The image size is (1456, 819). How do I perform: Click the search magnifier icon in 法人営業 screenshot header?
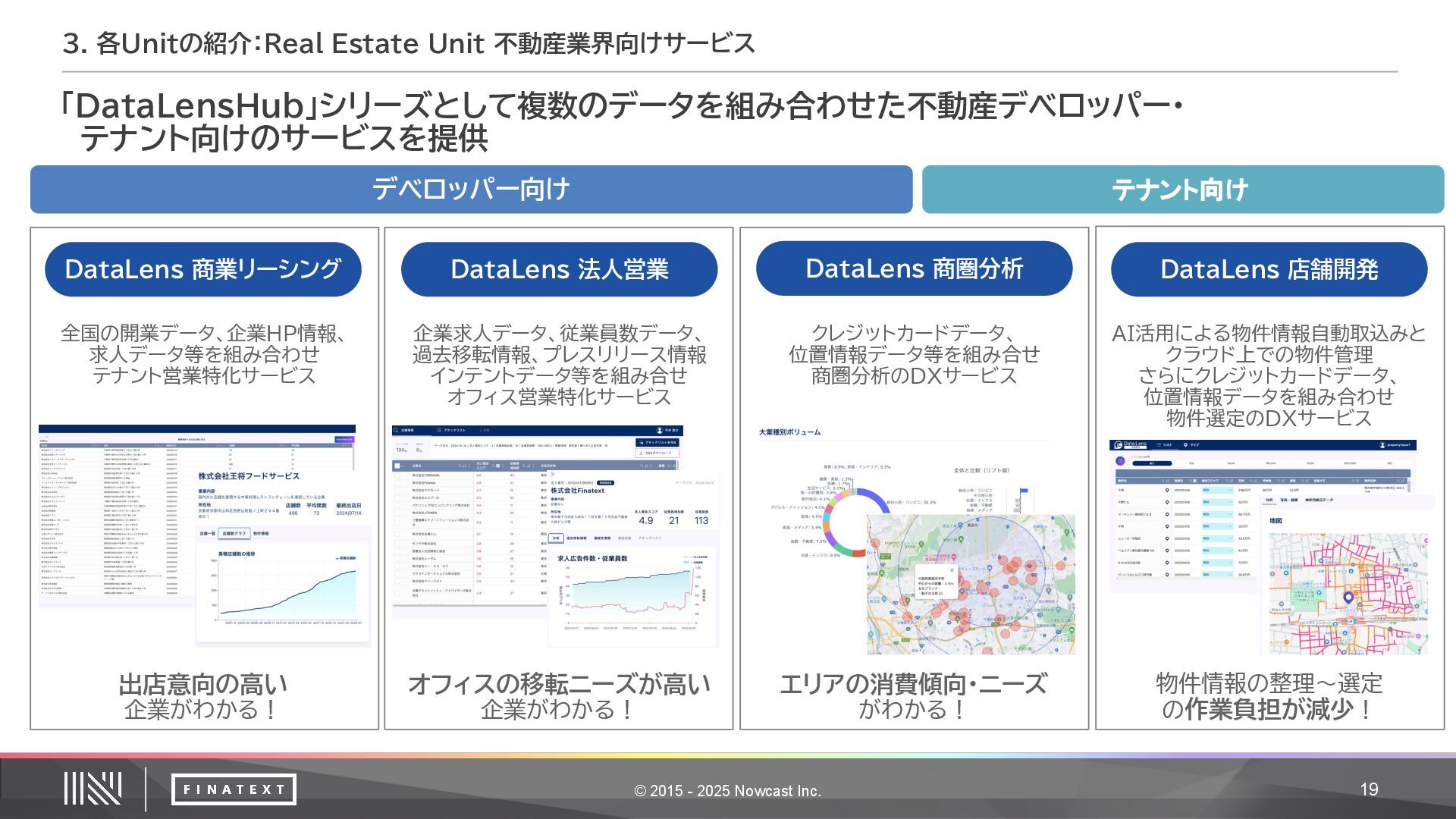coord(396,430)
